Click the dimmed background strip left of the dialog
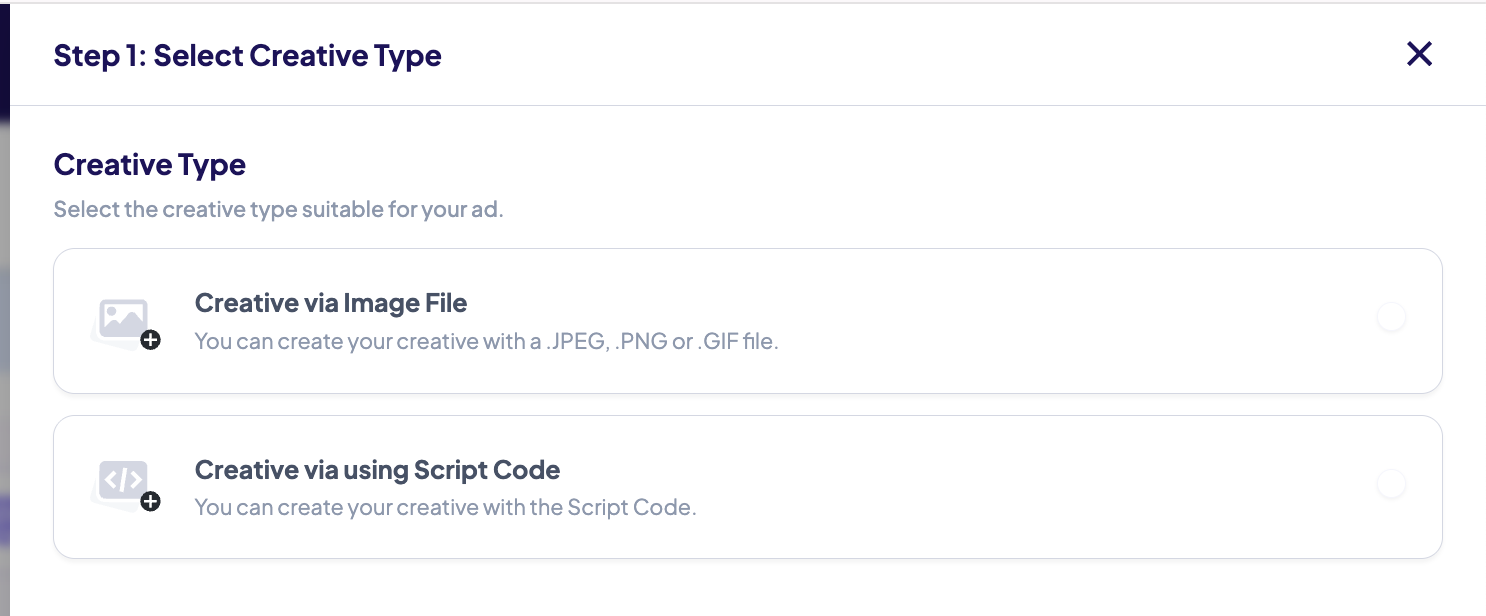Viewport: 1486px width, 616px height. [x=4, y=350]
